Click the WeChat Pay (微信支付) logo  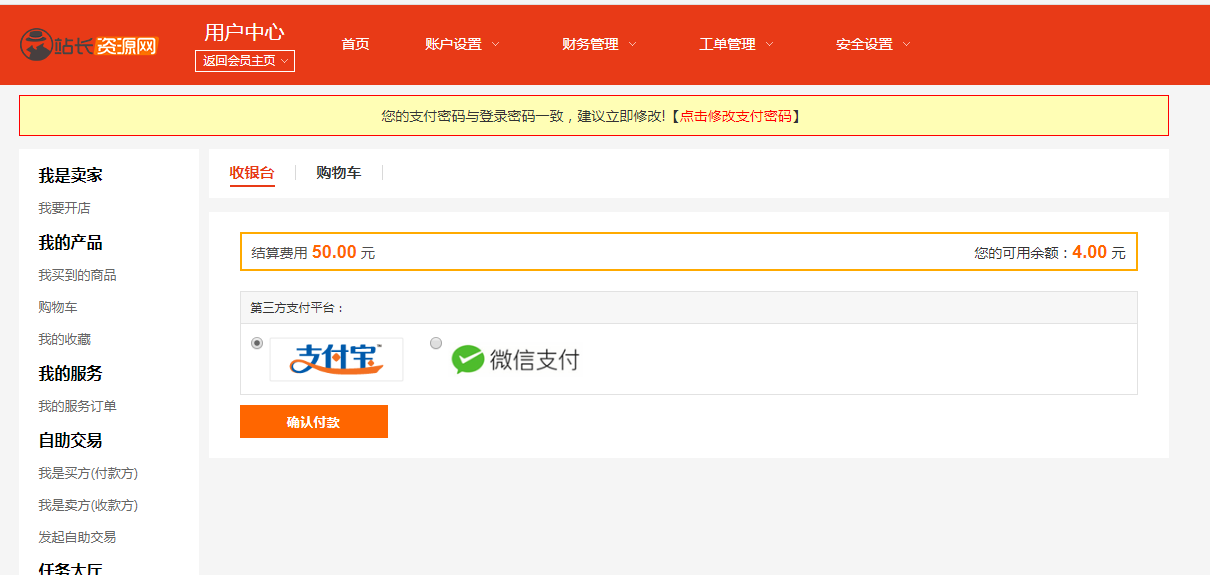tap(516, 359)
